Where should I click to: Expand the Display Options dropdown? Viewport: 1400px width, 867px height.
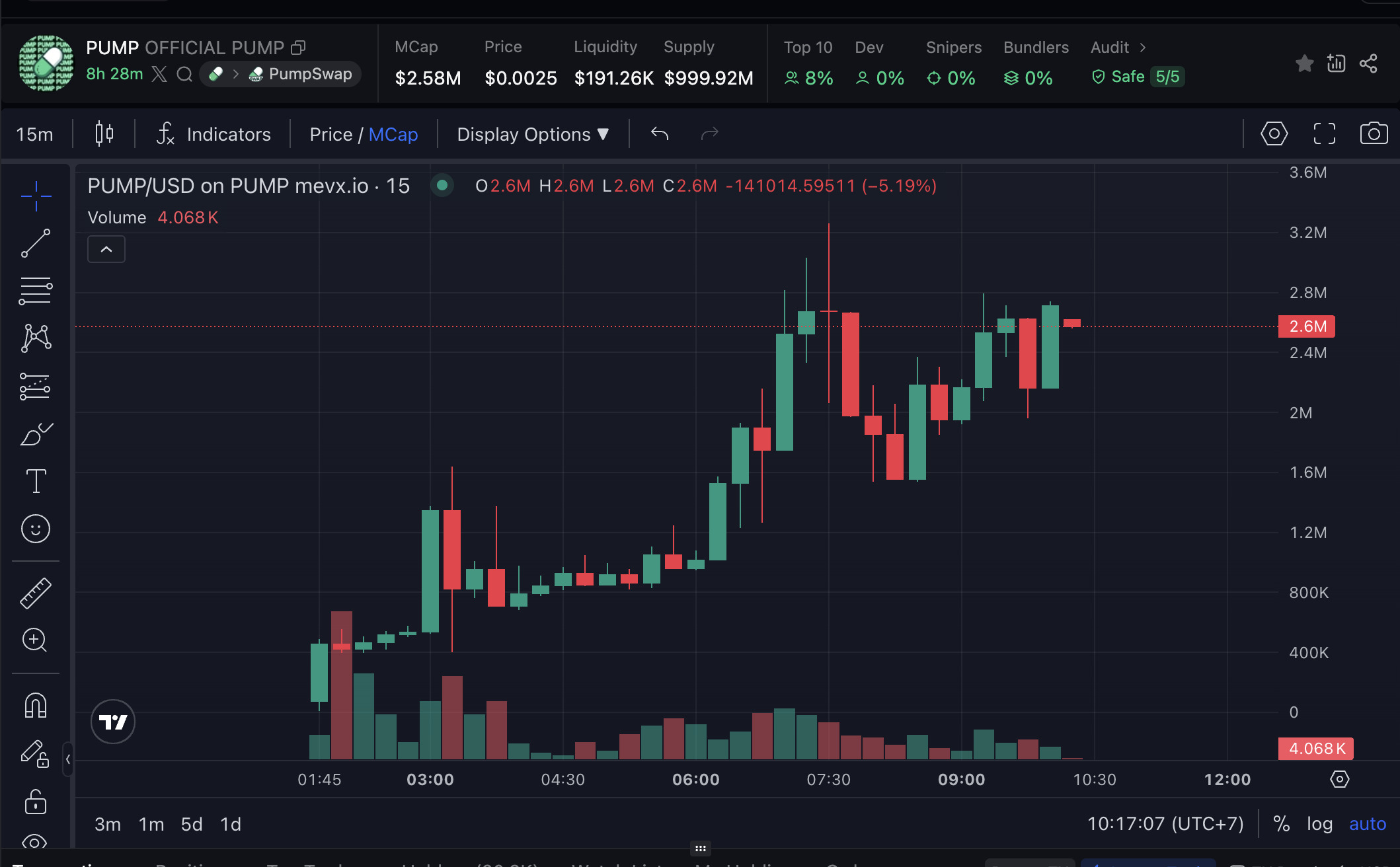[533, 134]
